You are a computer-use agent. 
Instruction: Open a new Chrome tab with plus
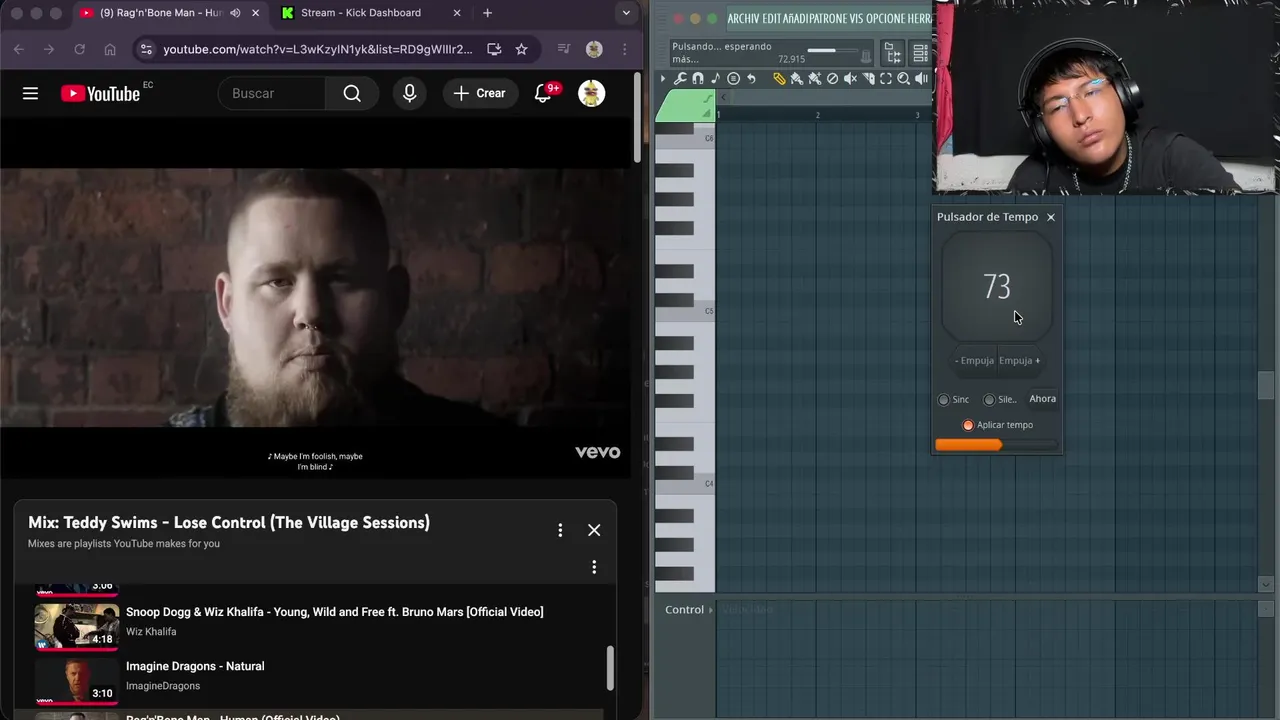(487, 13)
